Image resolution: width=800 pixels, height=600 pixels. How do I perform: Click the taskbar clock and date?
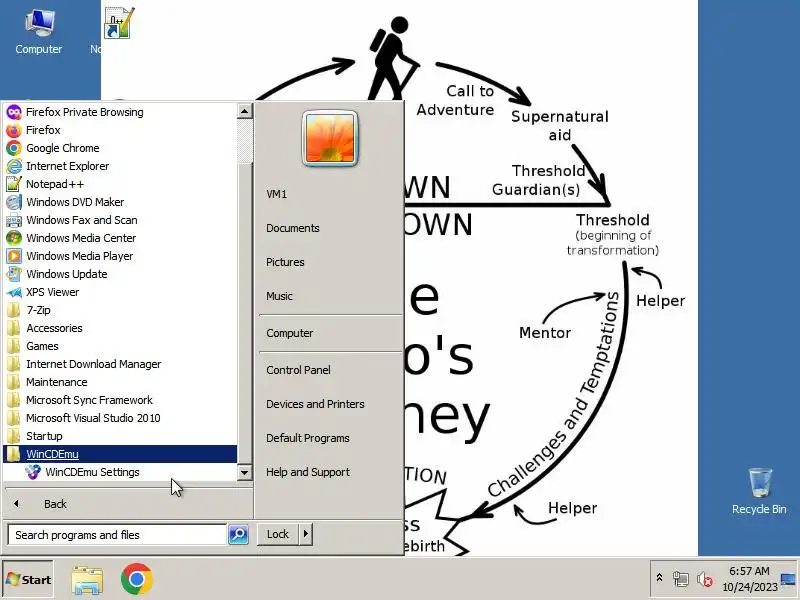click(749, 579)
